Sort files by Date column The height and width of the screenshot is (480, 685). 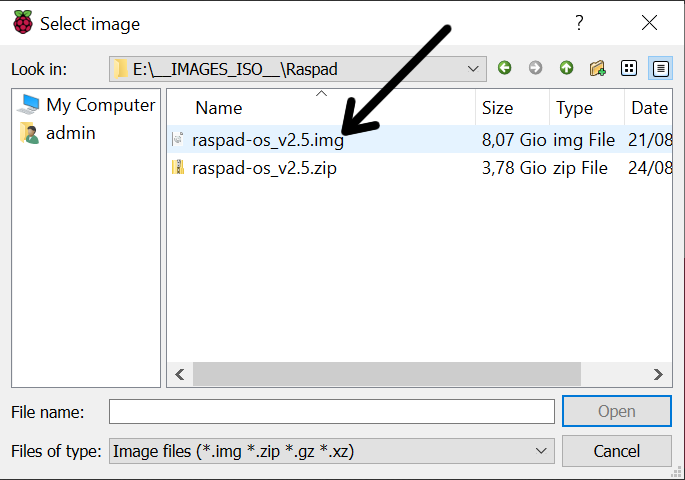(x=648, y=107)
